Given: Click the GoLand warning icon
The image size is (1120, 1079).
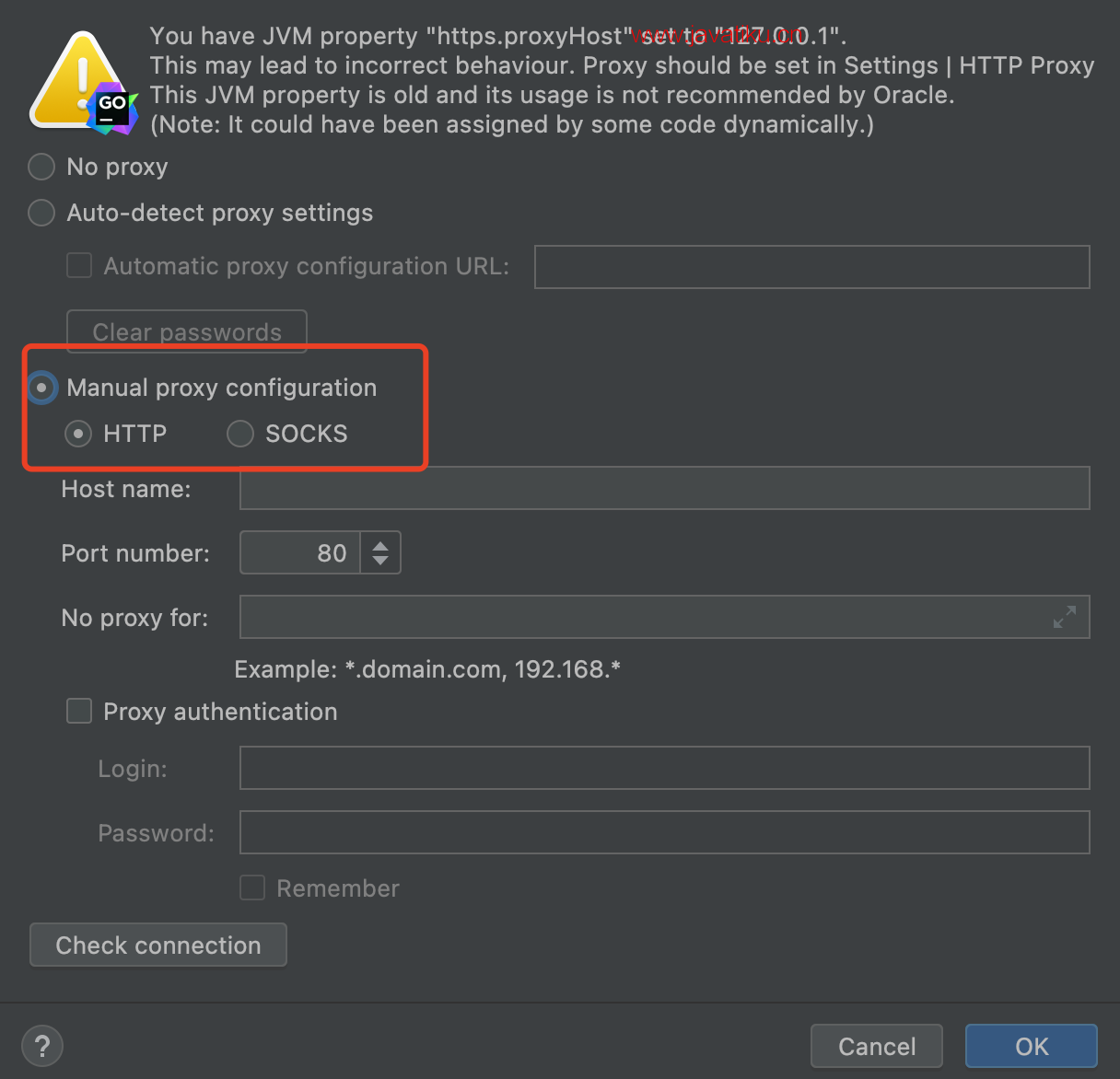Looking at the screenshot, I should coord(84,85).
